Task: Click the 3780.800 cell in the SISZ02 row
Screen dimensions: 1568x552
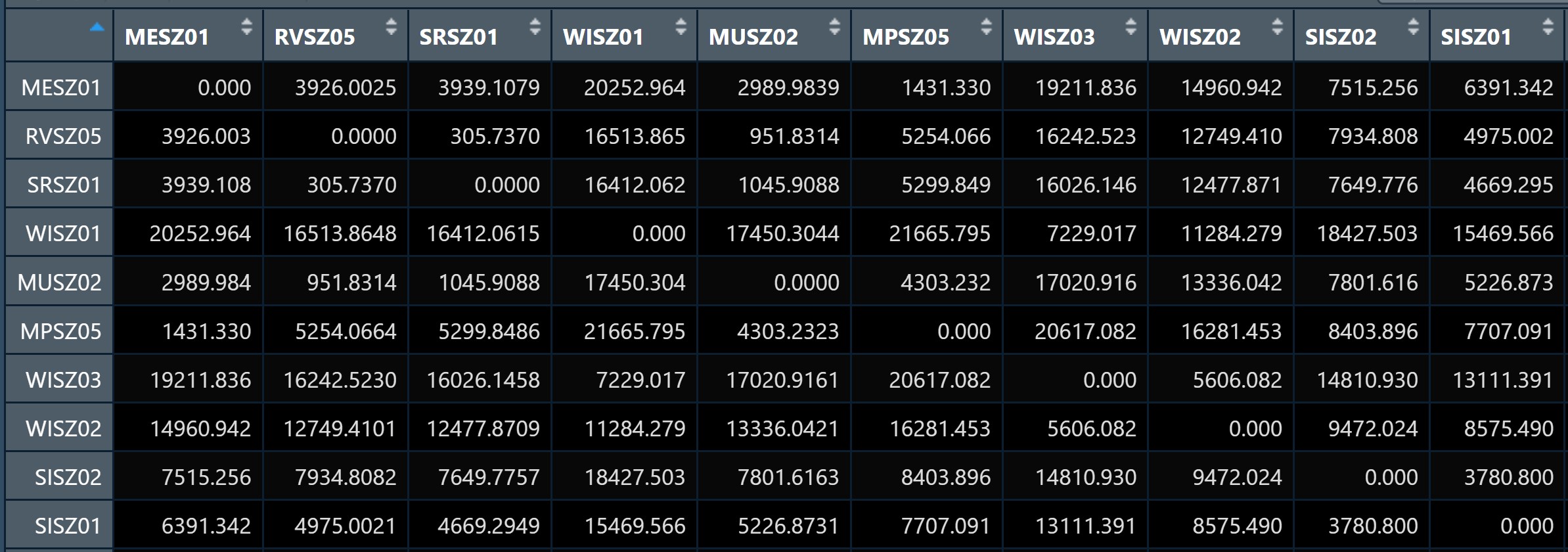Action: 1508,477
